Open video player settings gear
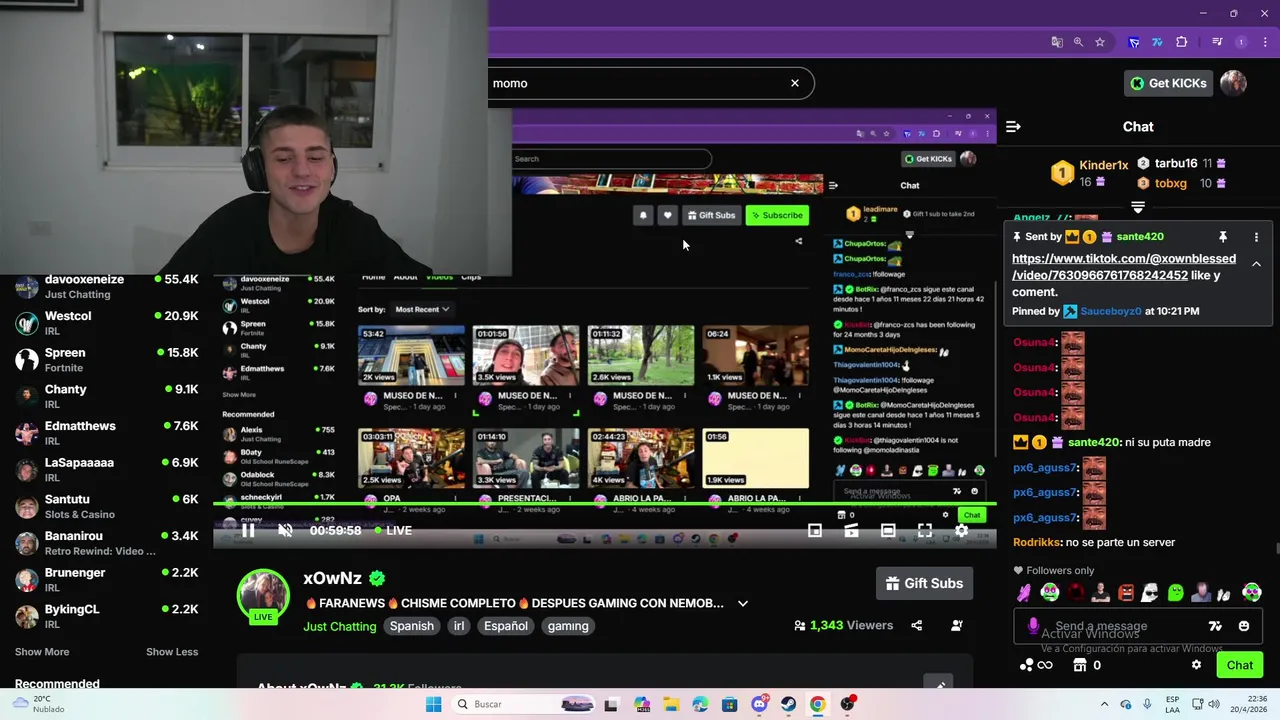 (x=961, y=530)
